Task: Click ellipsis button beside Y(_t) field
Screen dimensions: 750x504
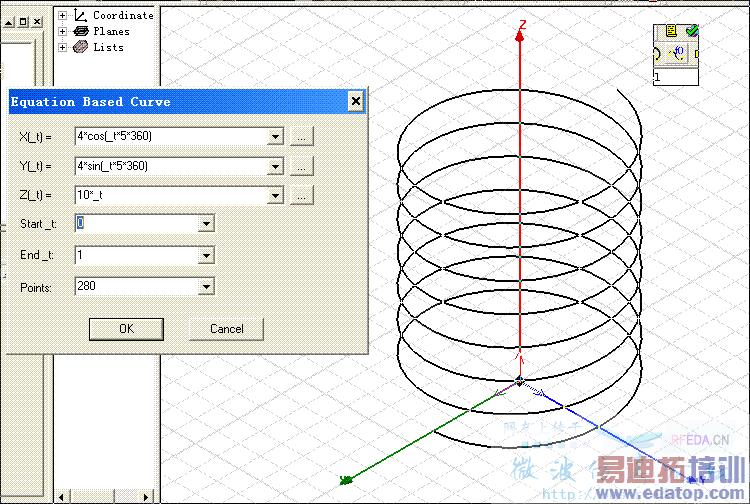Action: (301, 166)
